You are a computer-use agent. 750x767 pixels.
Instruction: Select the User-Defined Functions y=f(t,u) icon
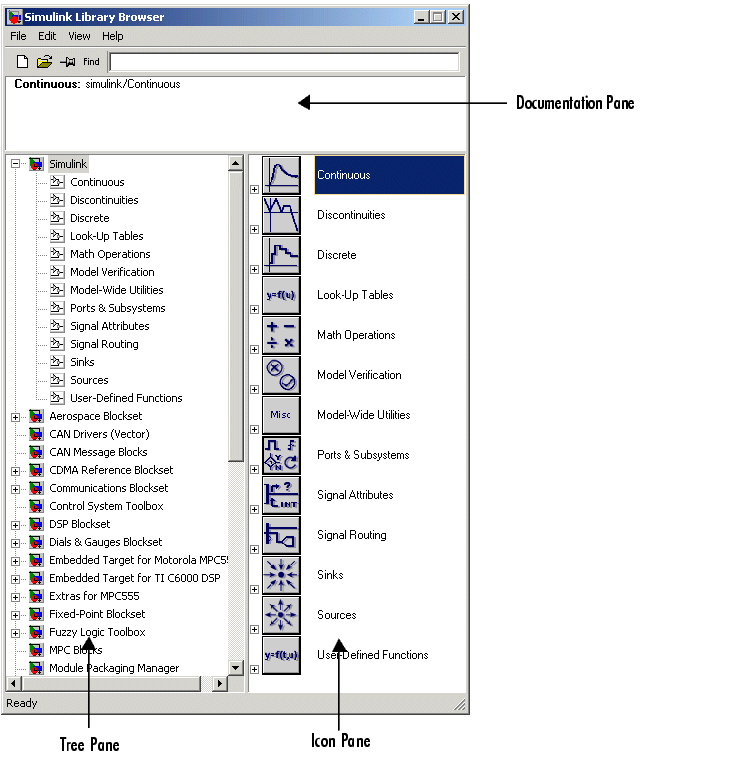point(281,656)
